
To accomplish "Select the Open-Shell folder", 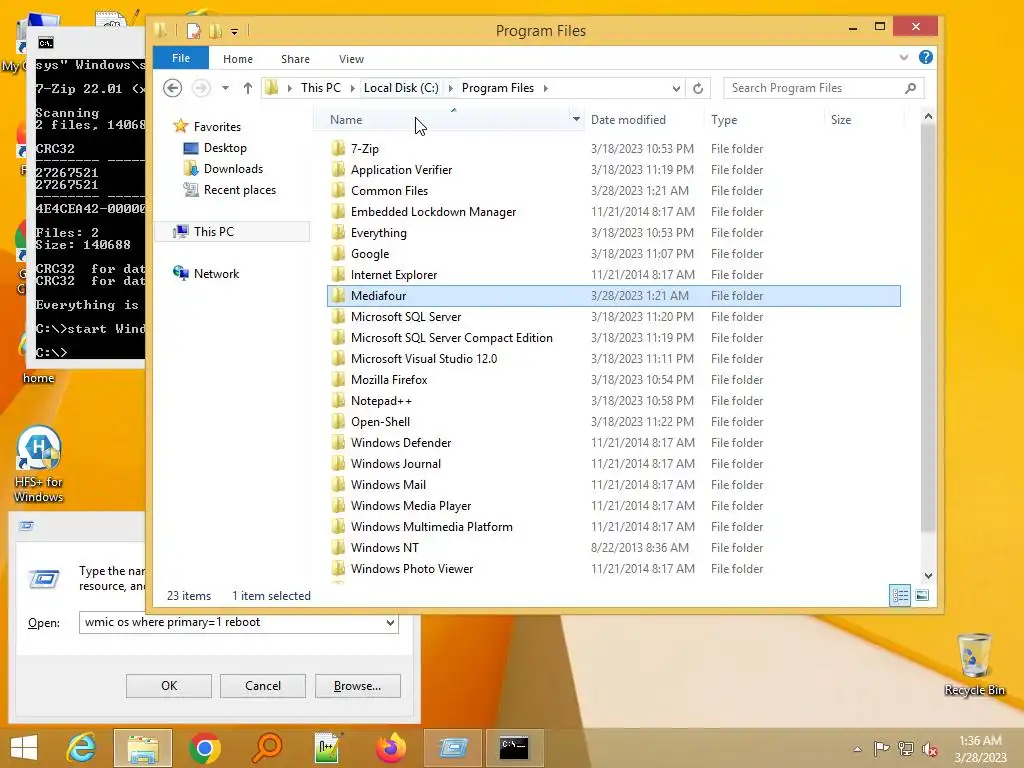I will (380, 422).
